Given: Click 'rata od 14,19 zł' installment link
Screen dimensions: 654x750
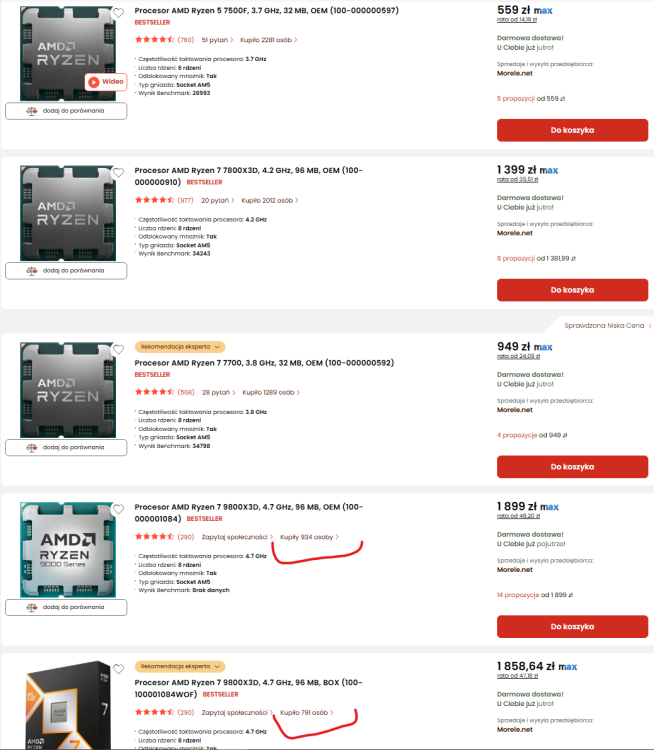Looking at the screenshot, I should (x=517, y=20).
